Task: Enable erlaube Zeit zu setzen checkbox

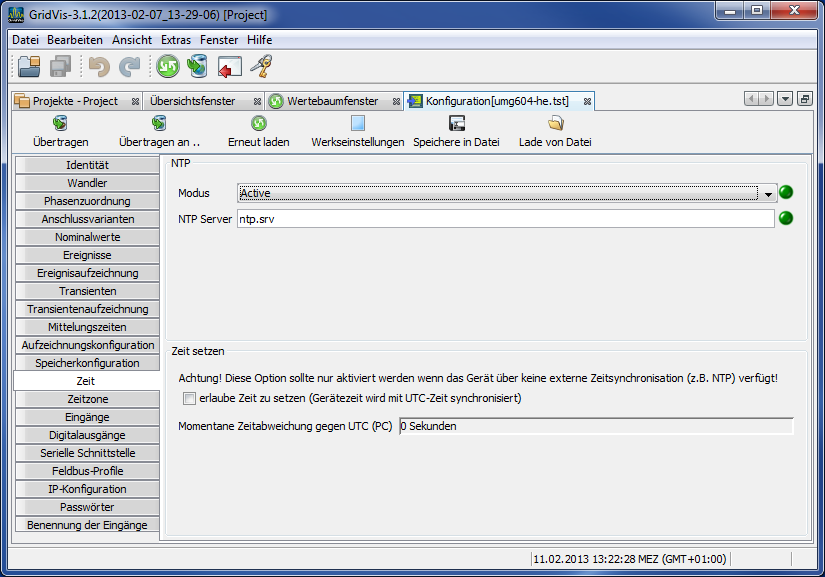Action: coord(188,399)
